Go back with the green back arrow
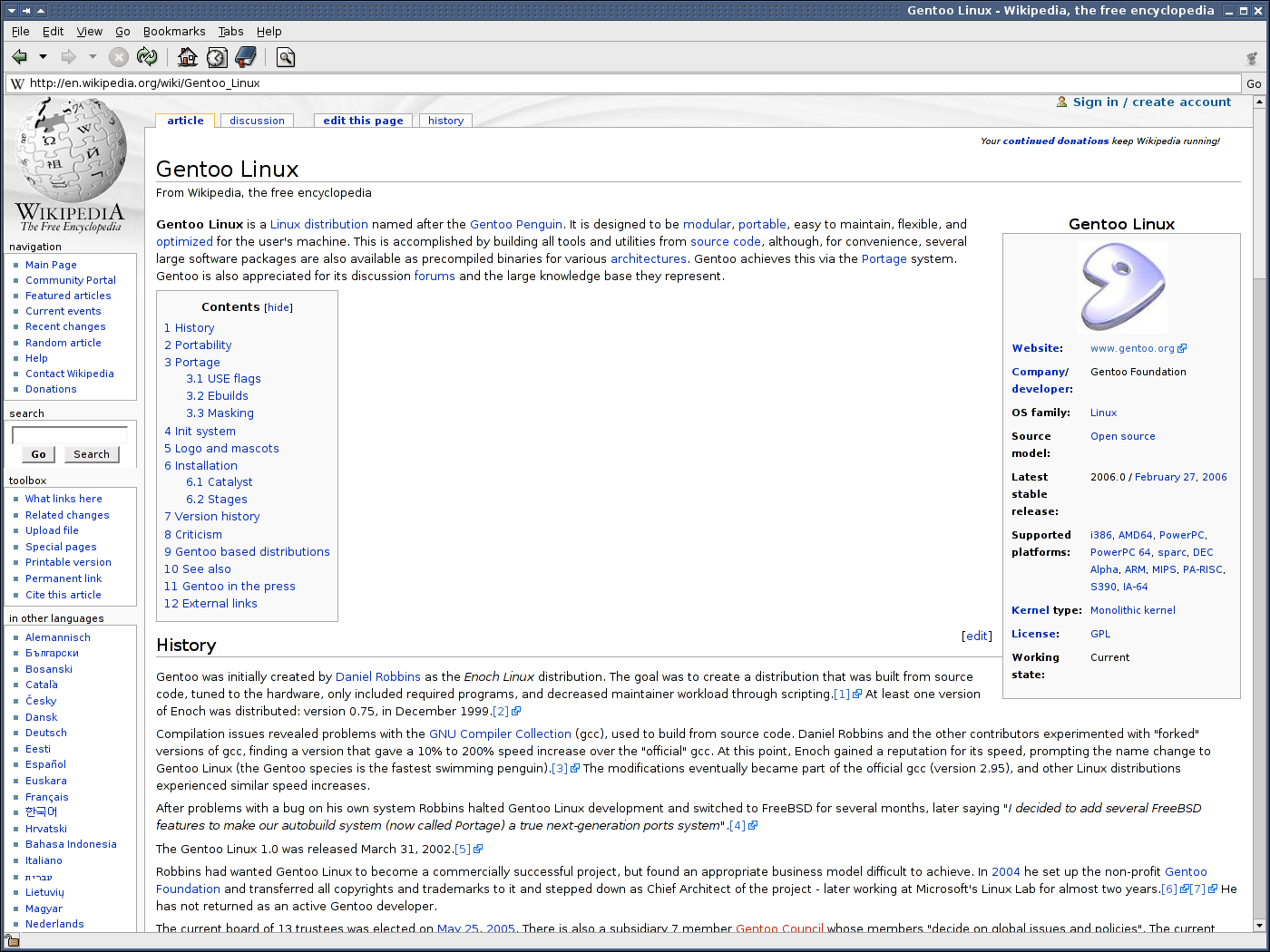 click(19, 57)
